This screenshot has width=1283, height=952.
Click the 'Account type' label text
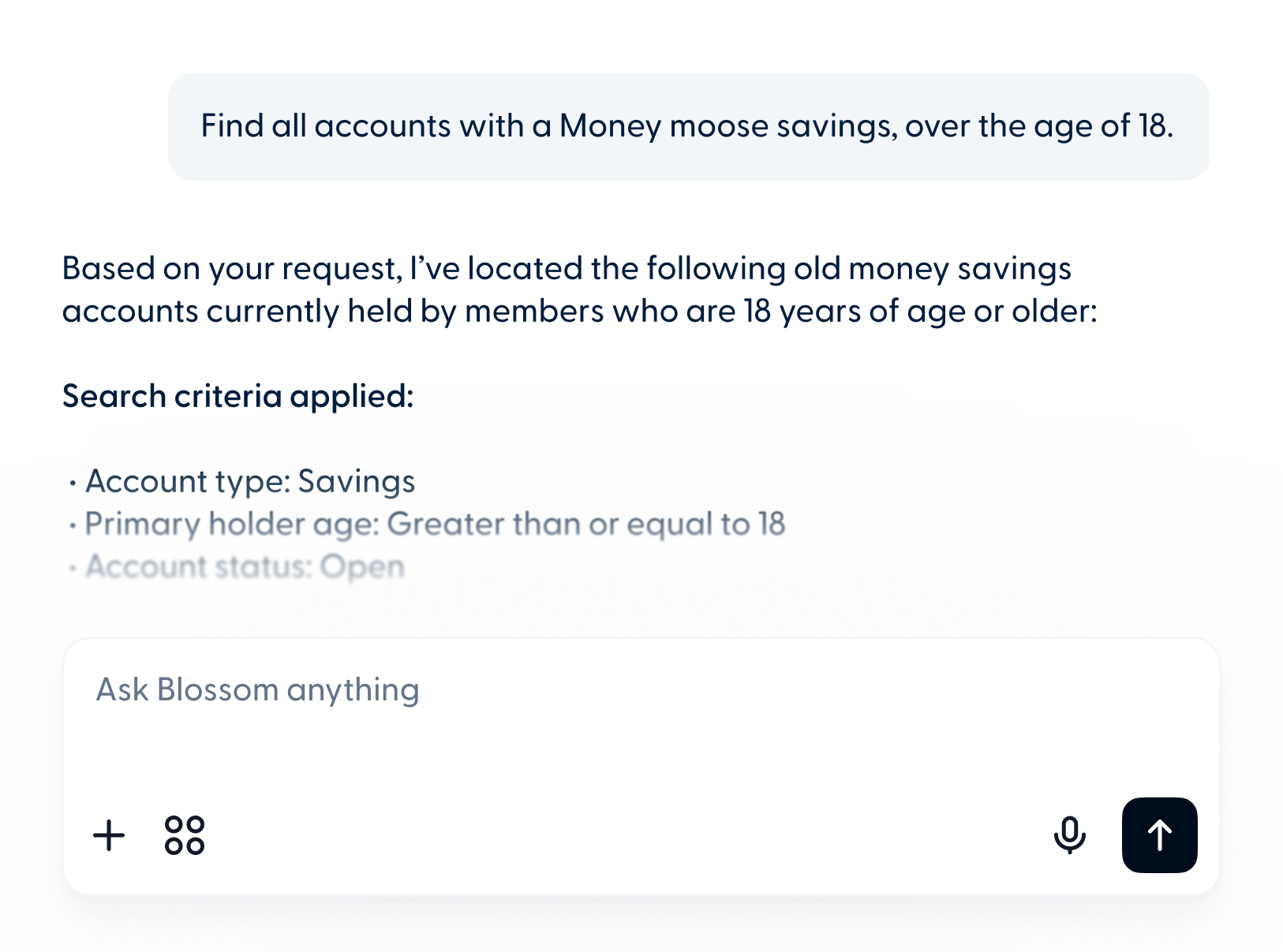tap(185, 482)
